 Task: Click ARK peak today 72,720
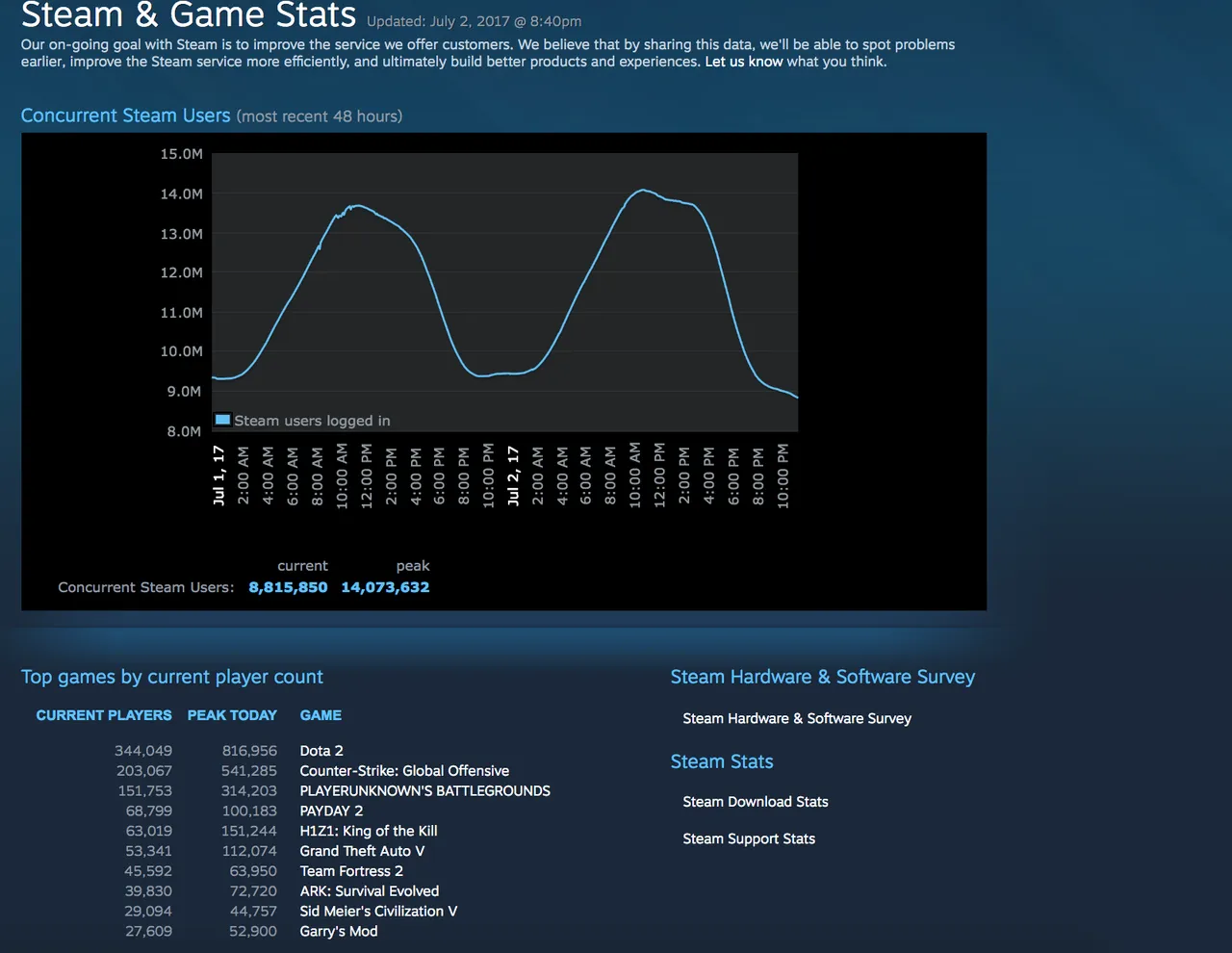(x=253, y=891)
